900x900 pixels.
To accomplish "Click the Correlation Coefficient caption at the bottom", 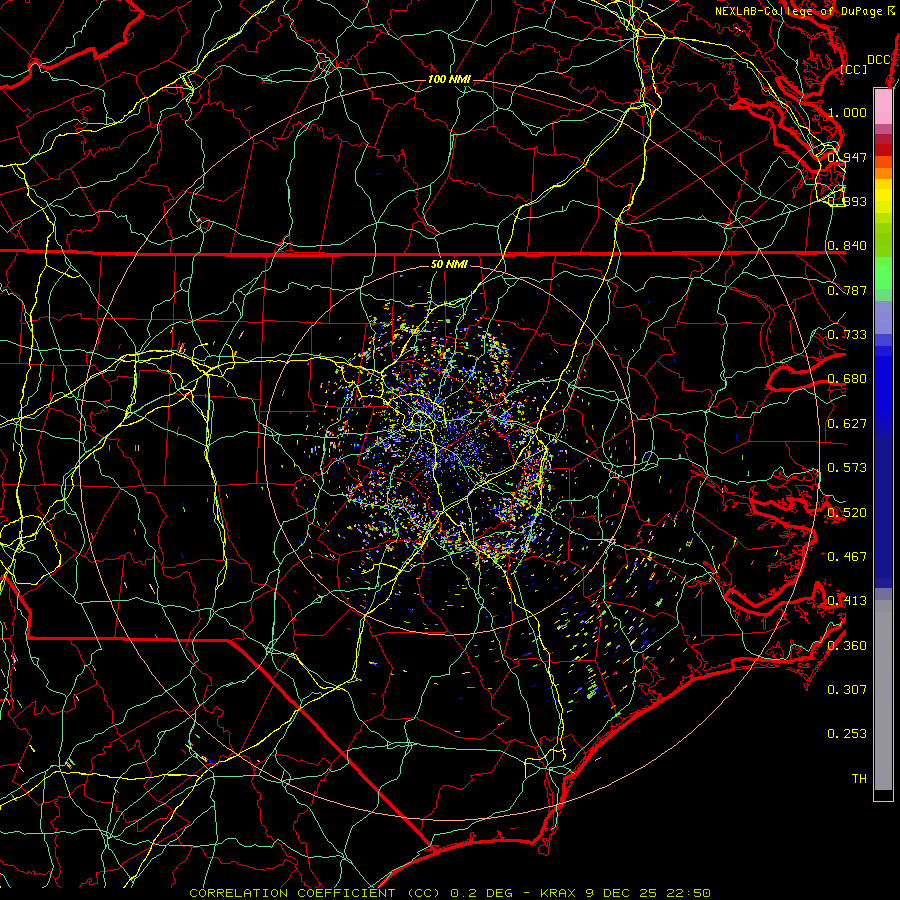I will [x=450, y=893].
